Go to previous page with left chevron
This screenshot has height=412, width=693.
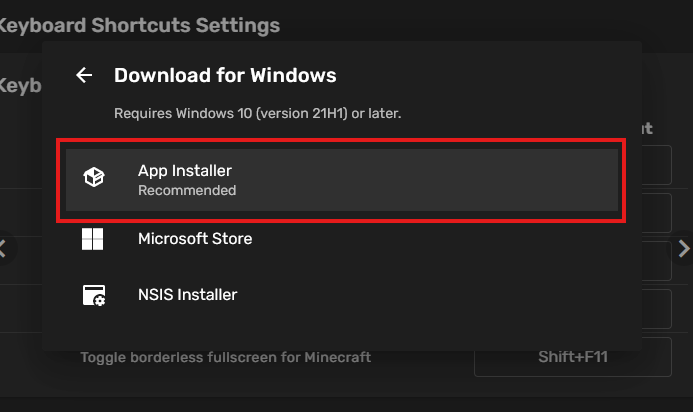pyautogui.click(x=4, y=249)
